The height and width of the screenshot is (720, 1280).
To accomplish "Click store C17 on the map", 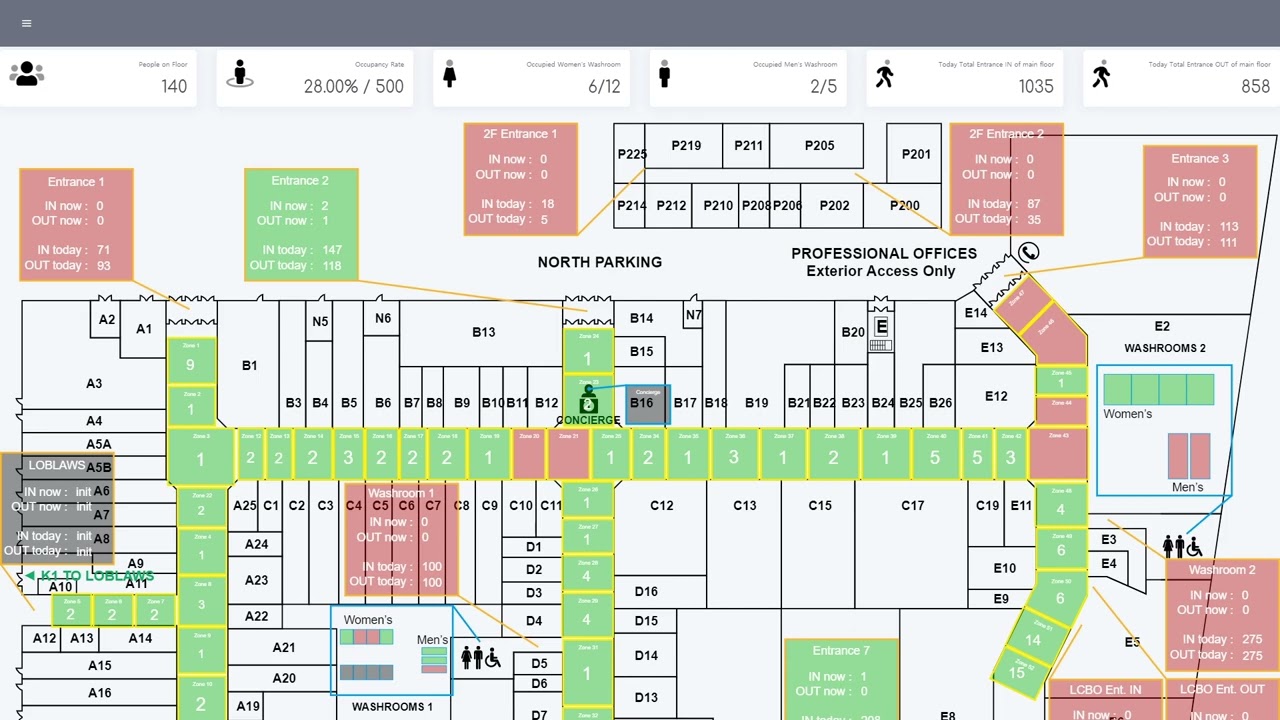I will point(913,505).
